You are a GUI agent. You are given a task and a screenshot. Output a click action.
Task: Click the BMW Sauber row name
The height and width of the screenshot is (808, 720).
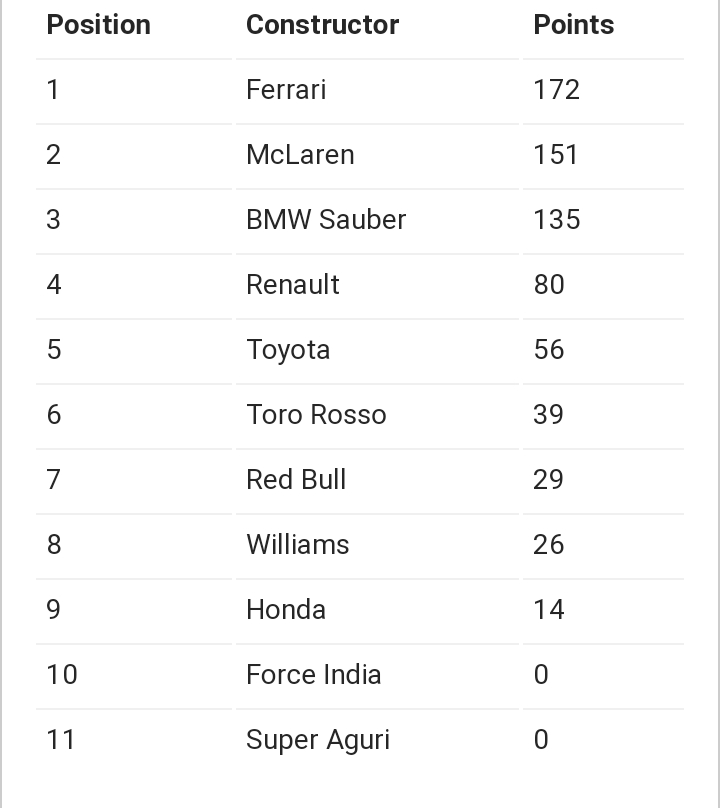click(326, 220)
